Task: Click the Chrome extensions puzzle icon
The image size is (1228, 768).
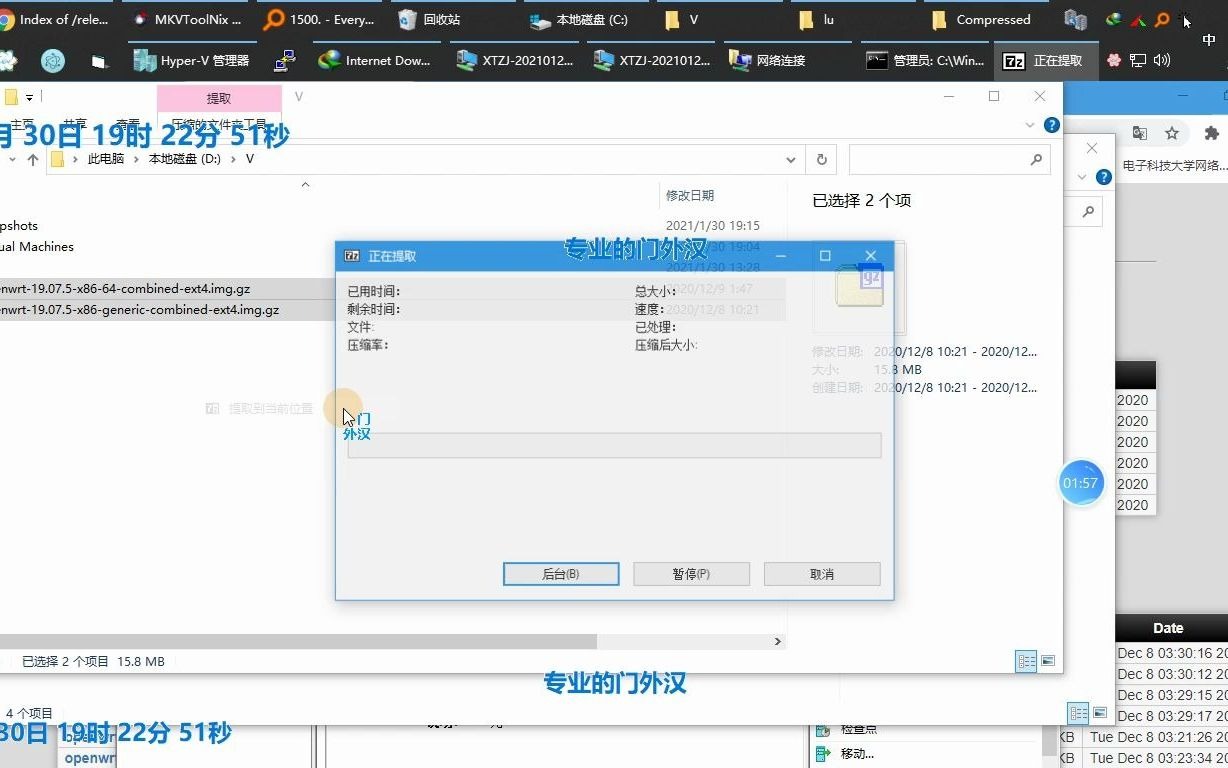Action: [x=1212, y=133]
